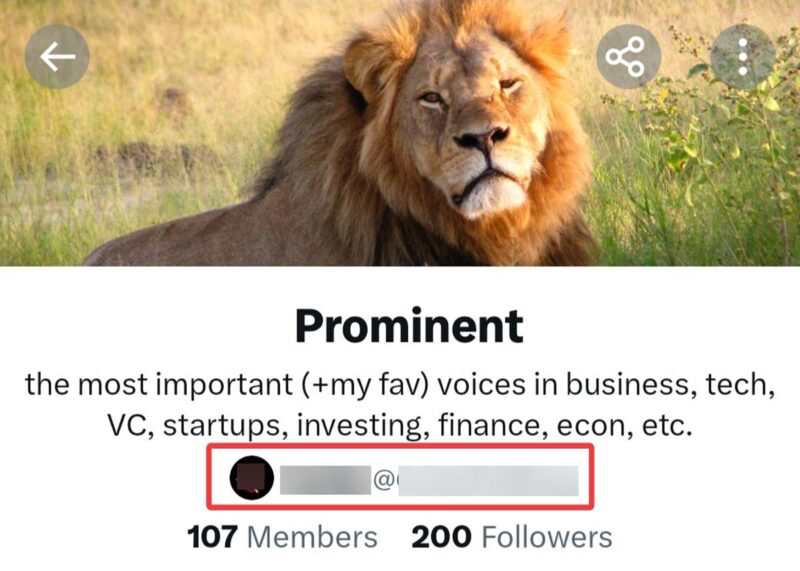Click the @ symbol before the handle
This screenshot has width=800, height=571.
[x=384, y=480]
